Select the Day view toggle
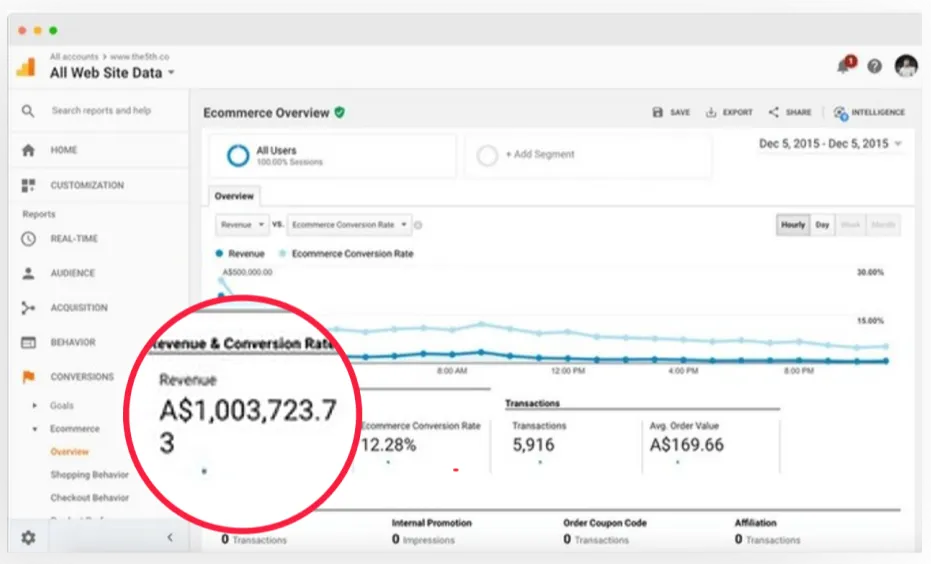 tap(822, 225)
